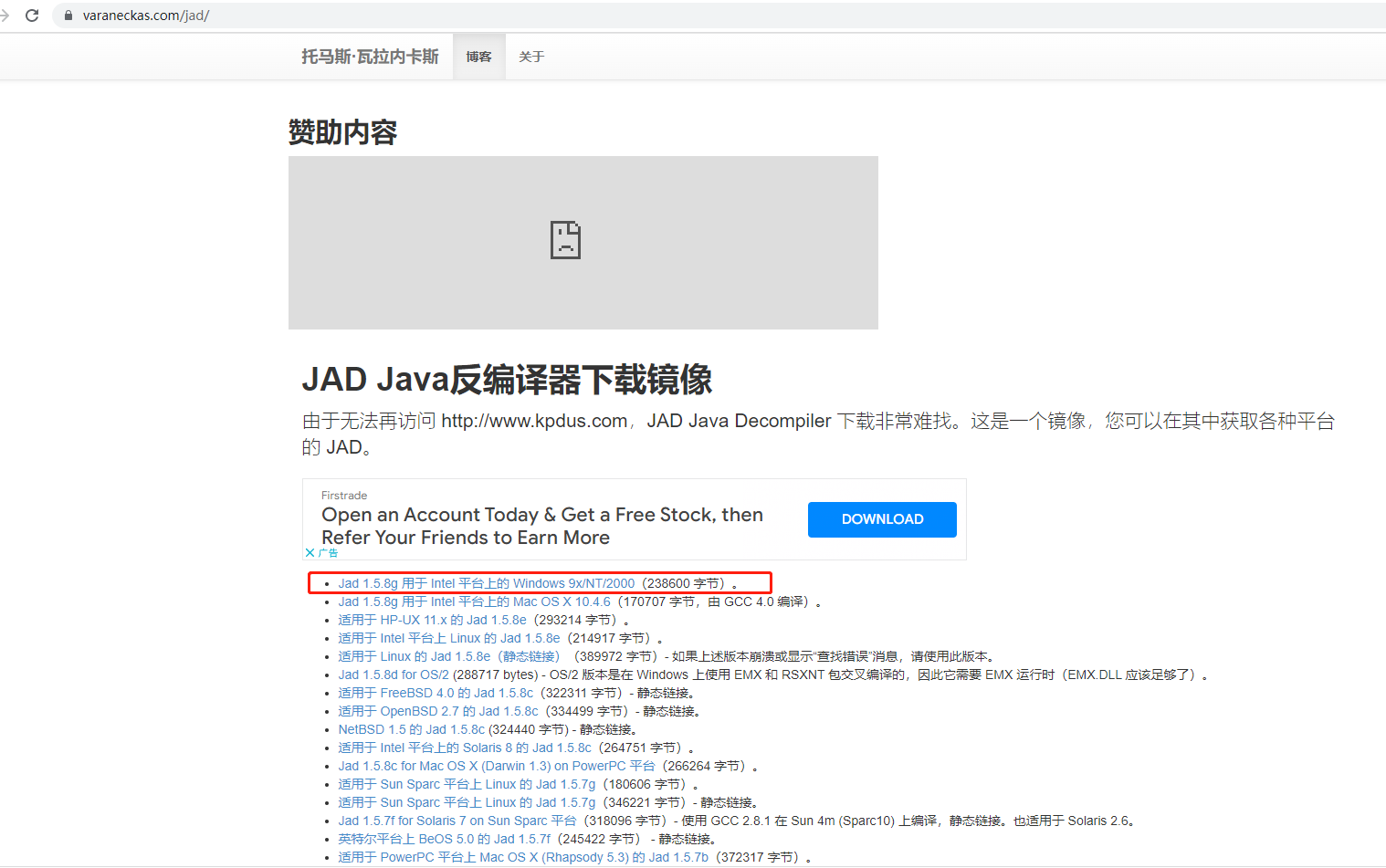Click the broken image icon in sponsored box
The width and height of the screenshot is (1386, 868).
(x=565, y=240)
